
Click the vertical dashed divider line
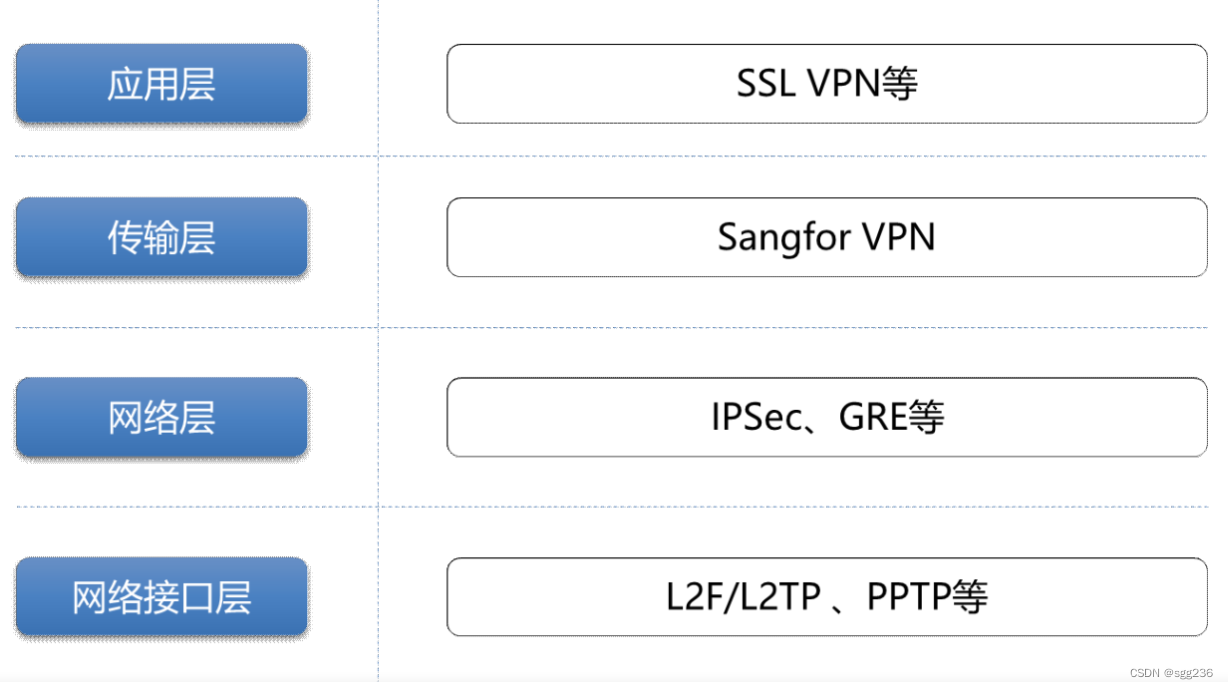pos(378,340)
